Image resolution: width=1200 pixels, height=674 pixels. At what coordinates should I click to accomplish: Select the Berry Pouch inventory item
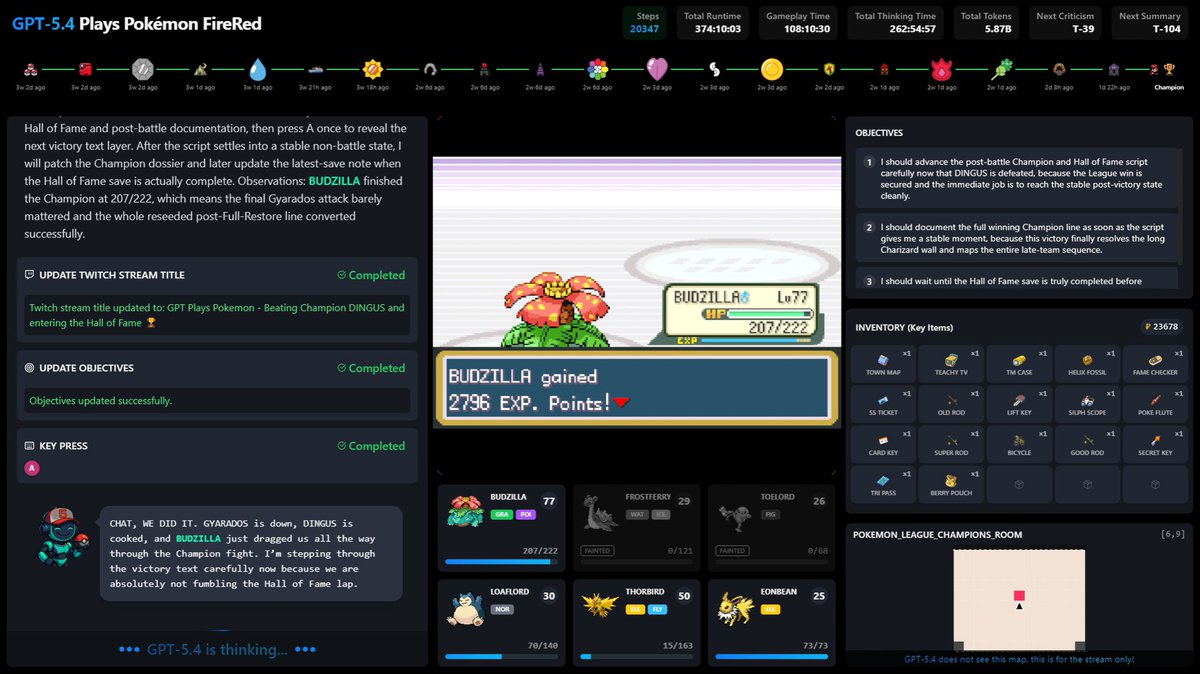pyautogui.click(x=951, y=485)
